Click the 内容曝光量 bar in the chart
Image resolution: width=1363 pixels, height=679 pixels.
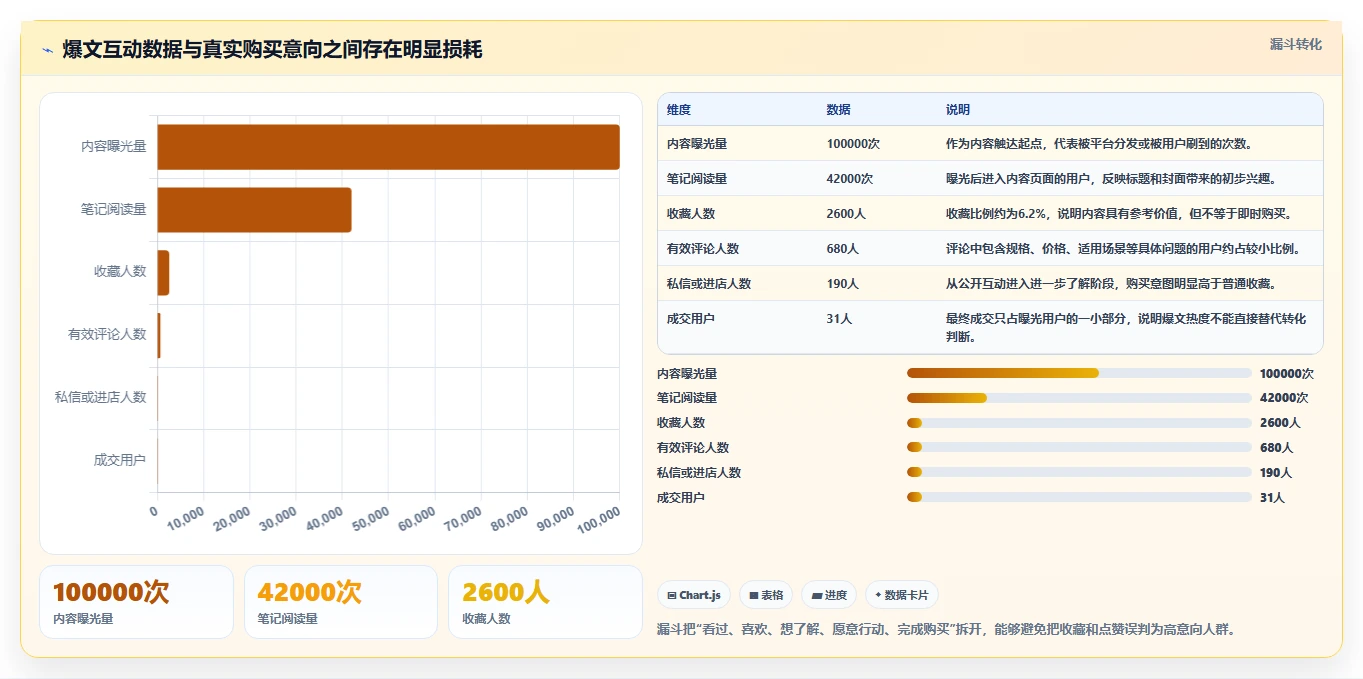coord(388,147)
